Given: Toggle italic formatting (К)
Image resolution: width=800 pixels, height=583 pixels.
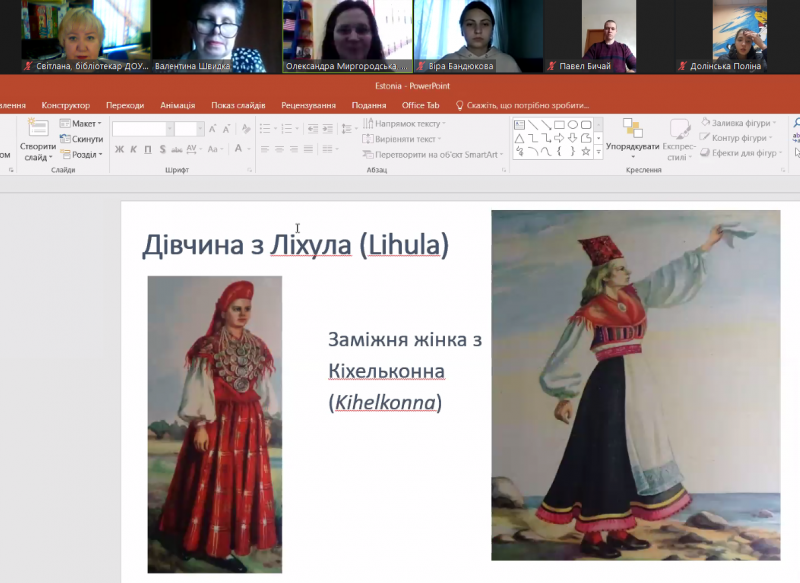Looking at the screenshot, I should pos(134,149).
